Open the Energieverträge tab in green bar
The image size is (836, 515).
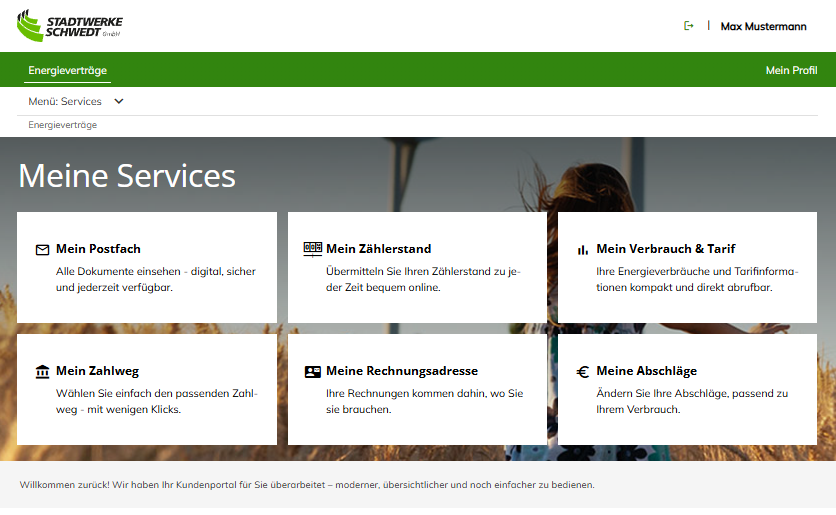(x=67, y=70)
